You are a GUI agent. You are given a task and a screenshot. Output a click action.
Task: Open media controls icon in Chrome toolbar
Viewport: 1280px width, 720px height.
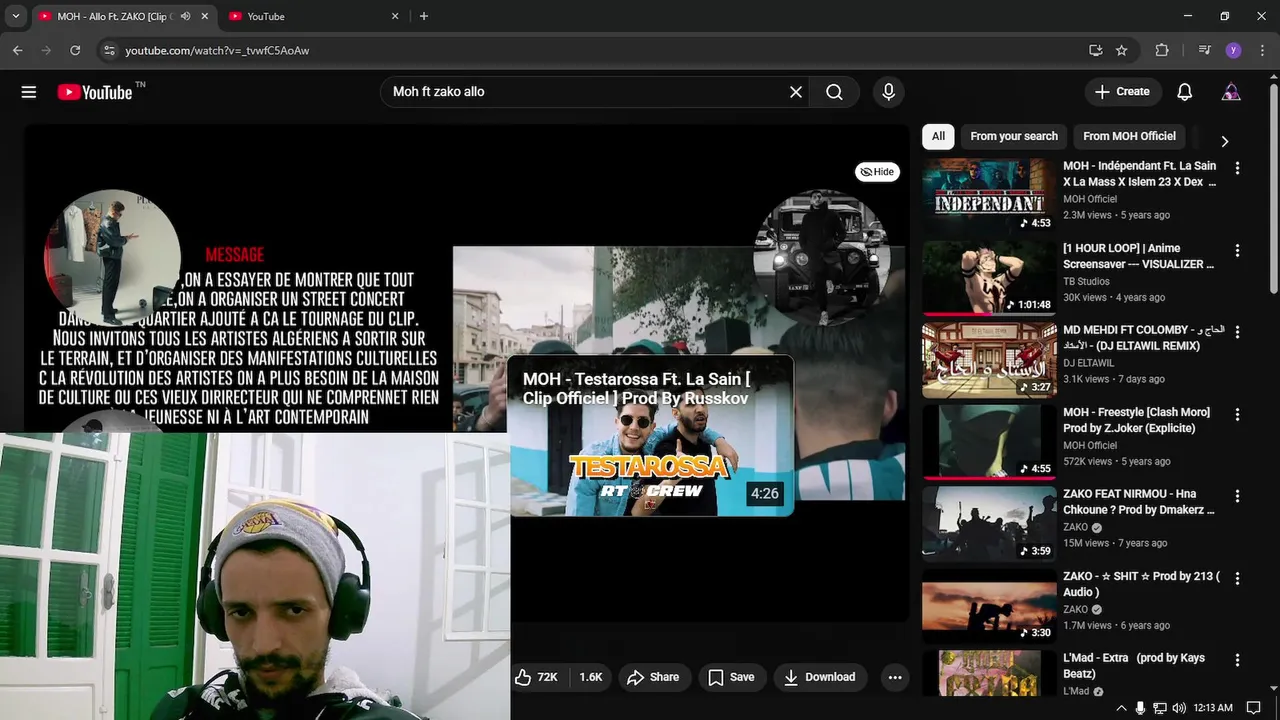(x=1204, y=50)
